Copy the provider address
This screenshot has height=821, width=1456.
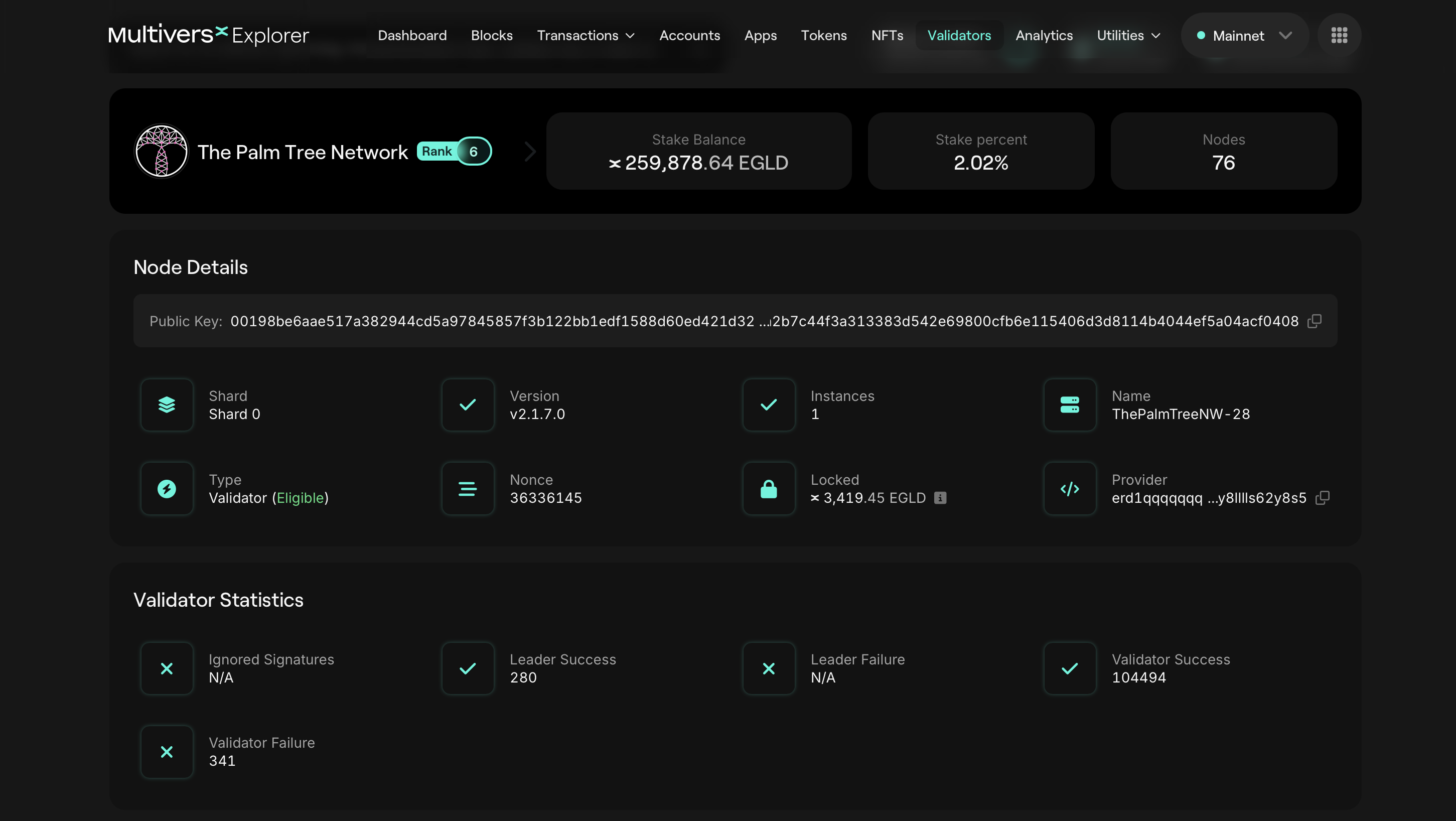(1322, 498)
